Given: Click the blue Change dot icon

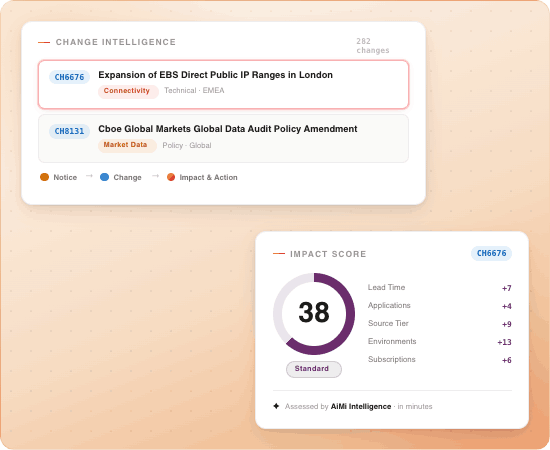Looking at the screenshot, I should [x=105, y=177].
